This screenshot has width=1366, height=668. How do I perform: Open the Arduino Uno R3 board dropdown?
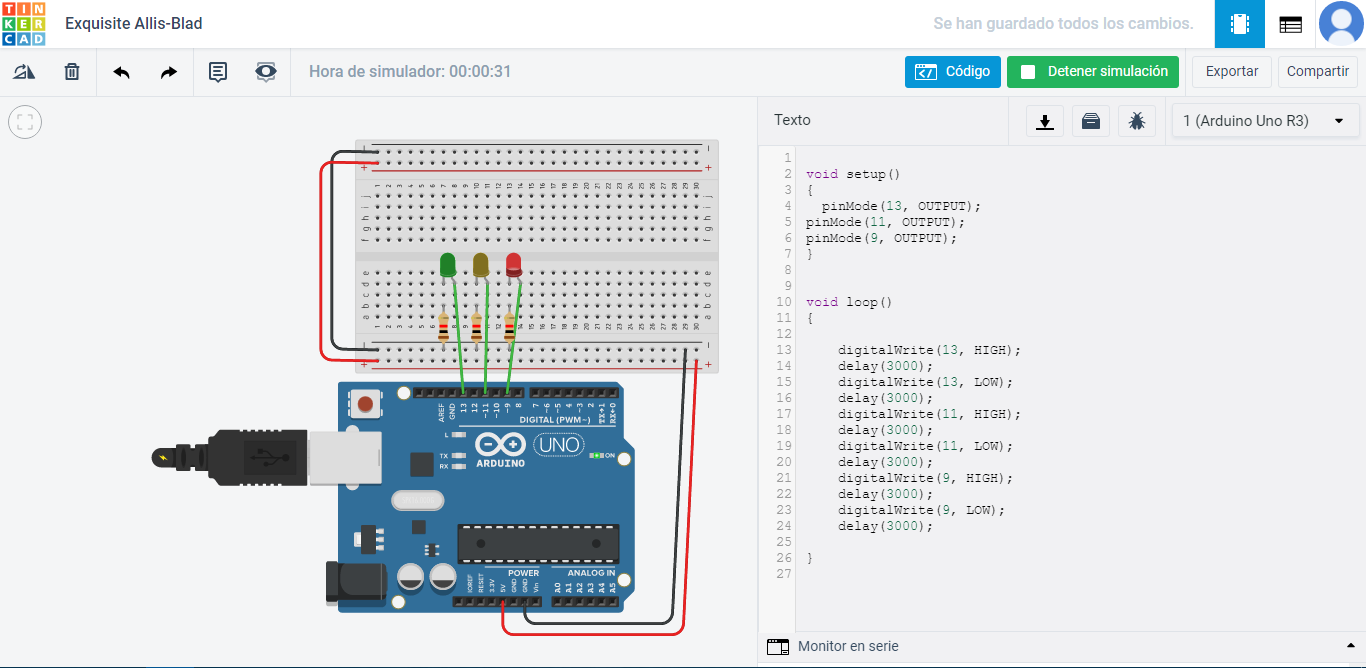[1264, 121]
